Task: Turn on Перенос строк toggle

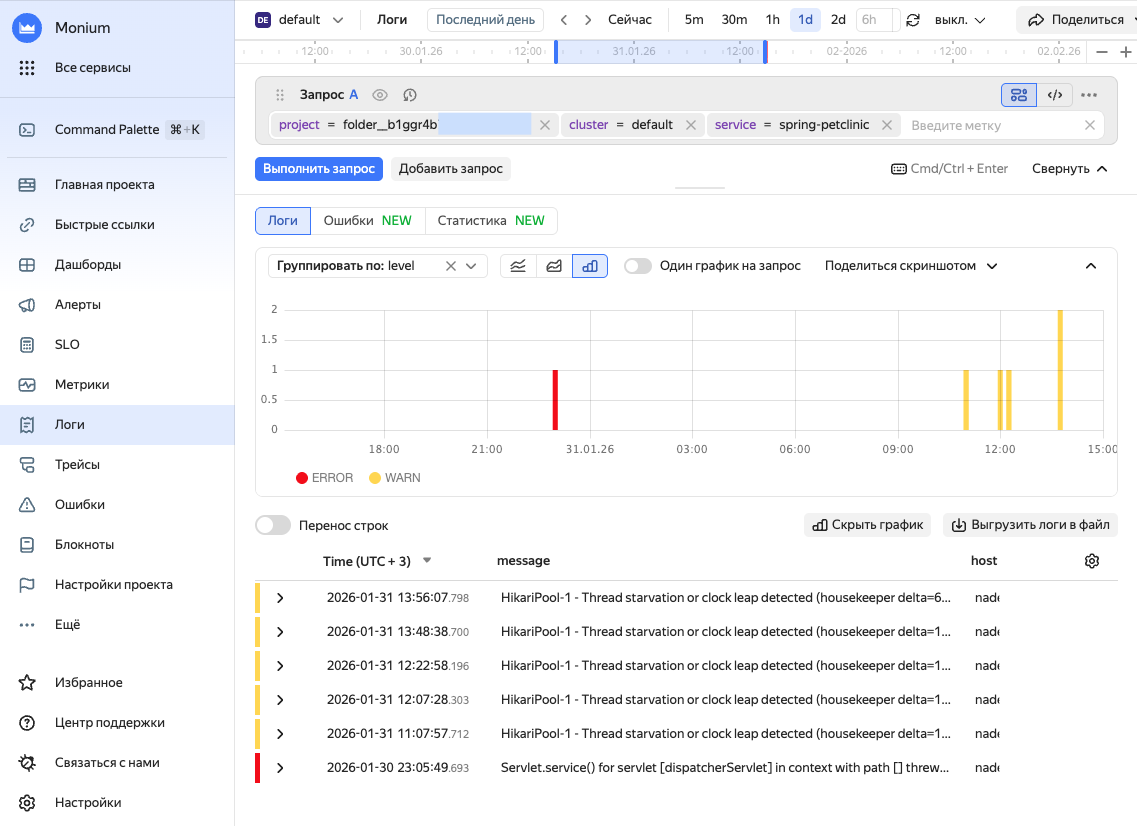Action: click(273, 525)
